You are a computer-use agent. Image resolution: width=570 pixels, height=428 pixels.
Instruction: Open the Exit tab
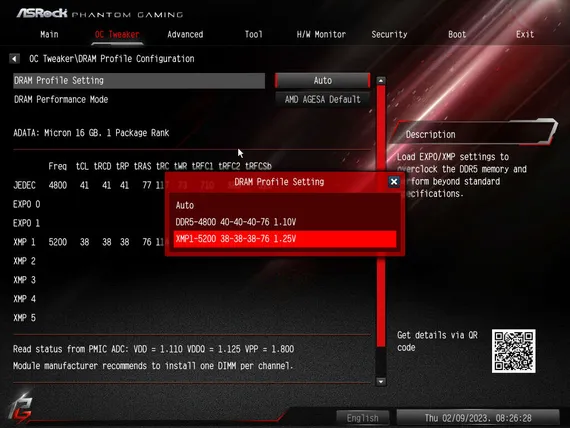click(525, 35)
